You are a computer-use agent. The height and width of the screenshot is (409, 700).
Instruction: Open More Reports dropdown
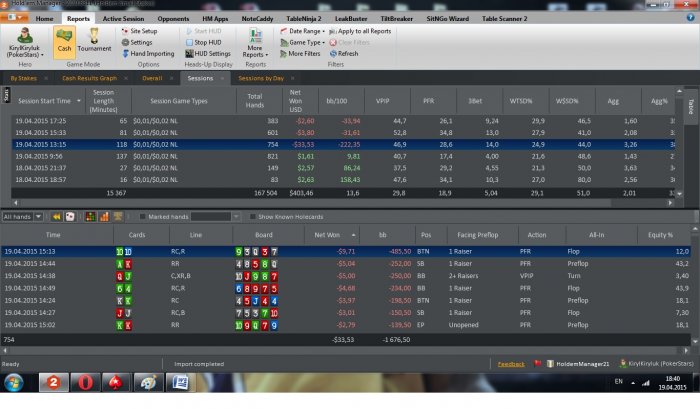tap(255, 43)
